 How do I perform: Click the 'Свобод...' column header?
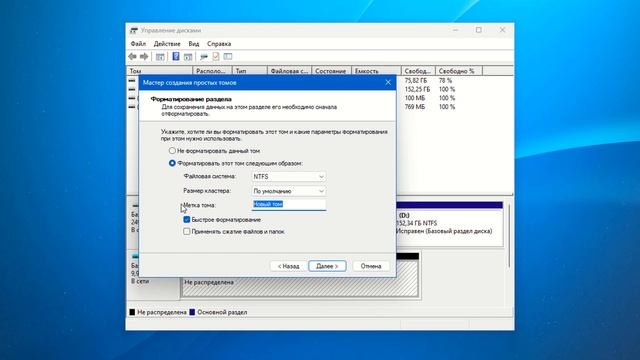click(x=418, y=71)
